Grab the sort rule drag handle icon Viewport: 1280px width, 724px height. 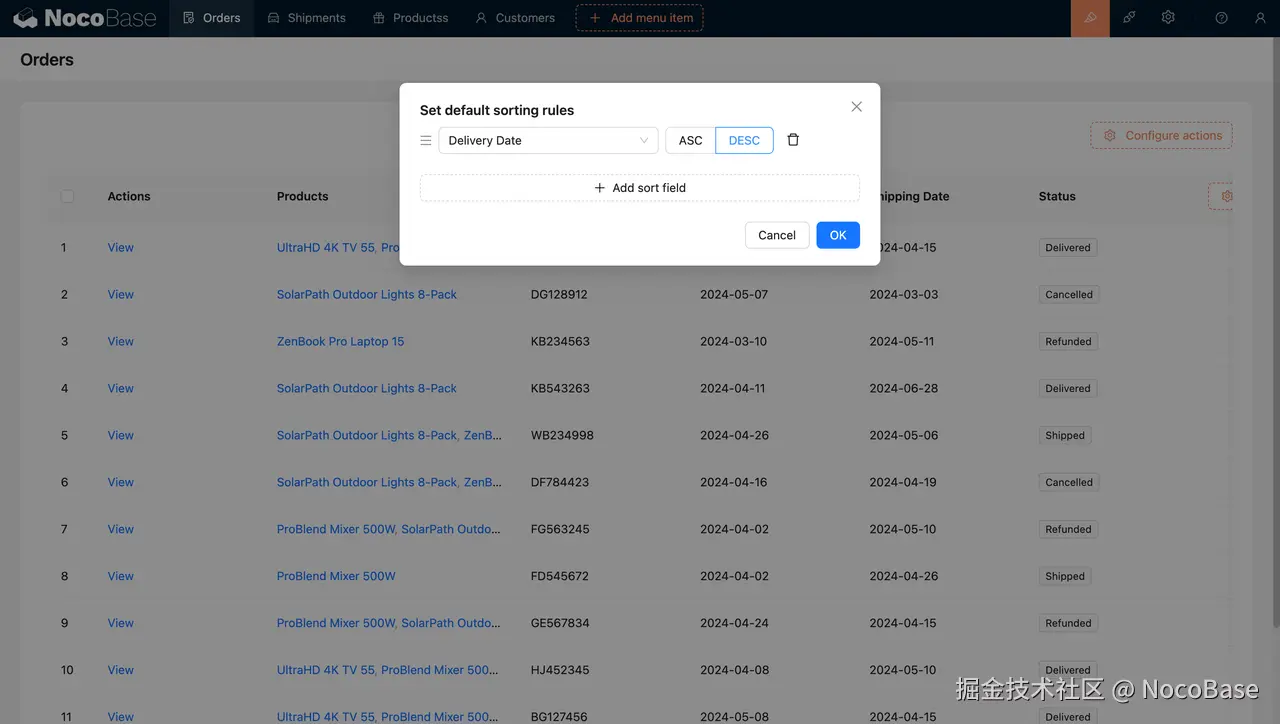pos(426,140)
